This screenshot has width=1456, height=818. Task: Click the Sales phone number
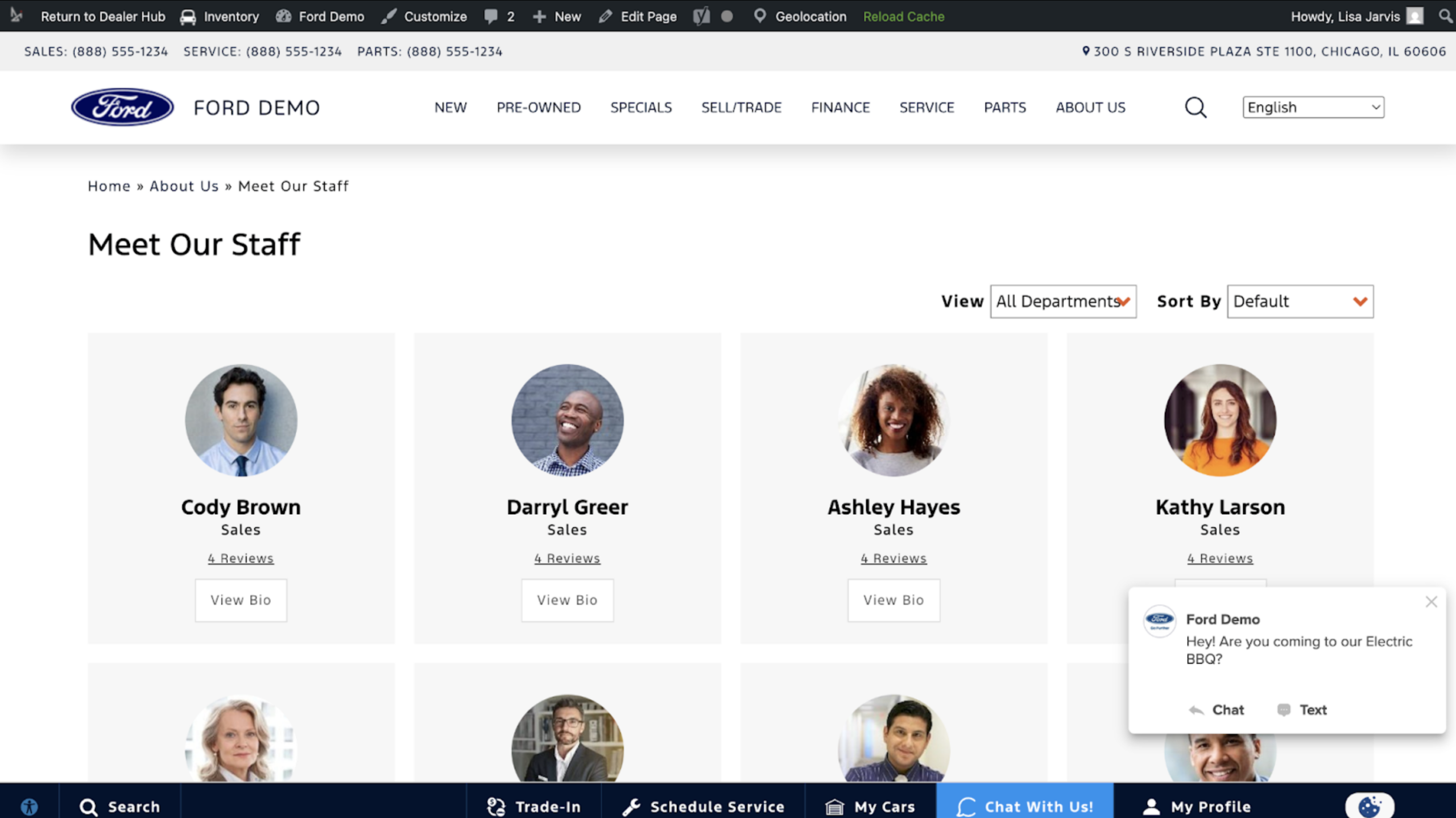(x=120, y=51)
